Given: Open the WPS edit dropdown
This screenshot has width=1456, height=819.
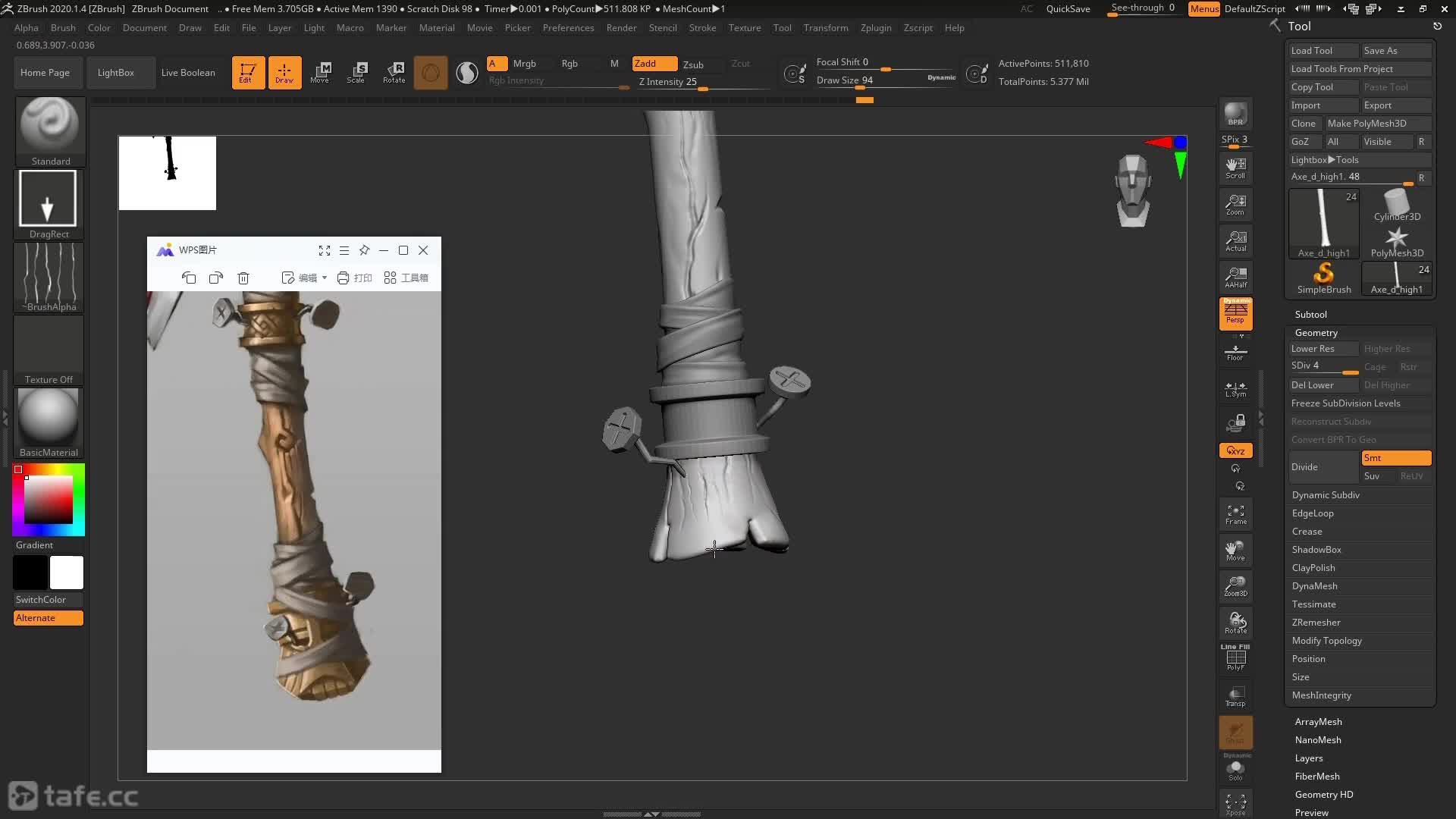Looking at the screenshot, I should click(305, 278).
